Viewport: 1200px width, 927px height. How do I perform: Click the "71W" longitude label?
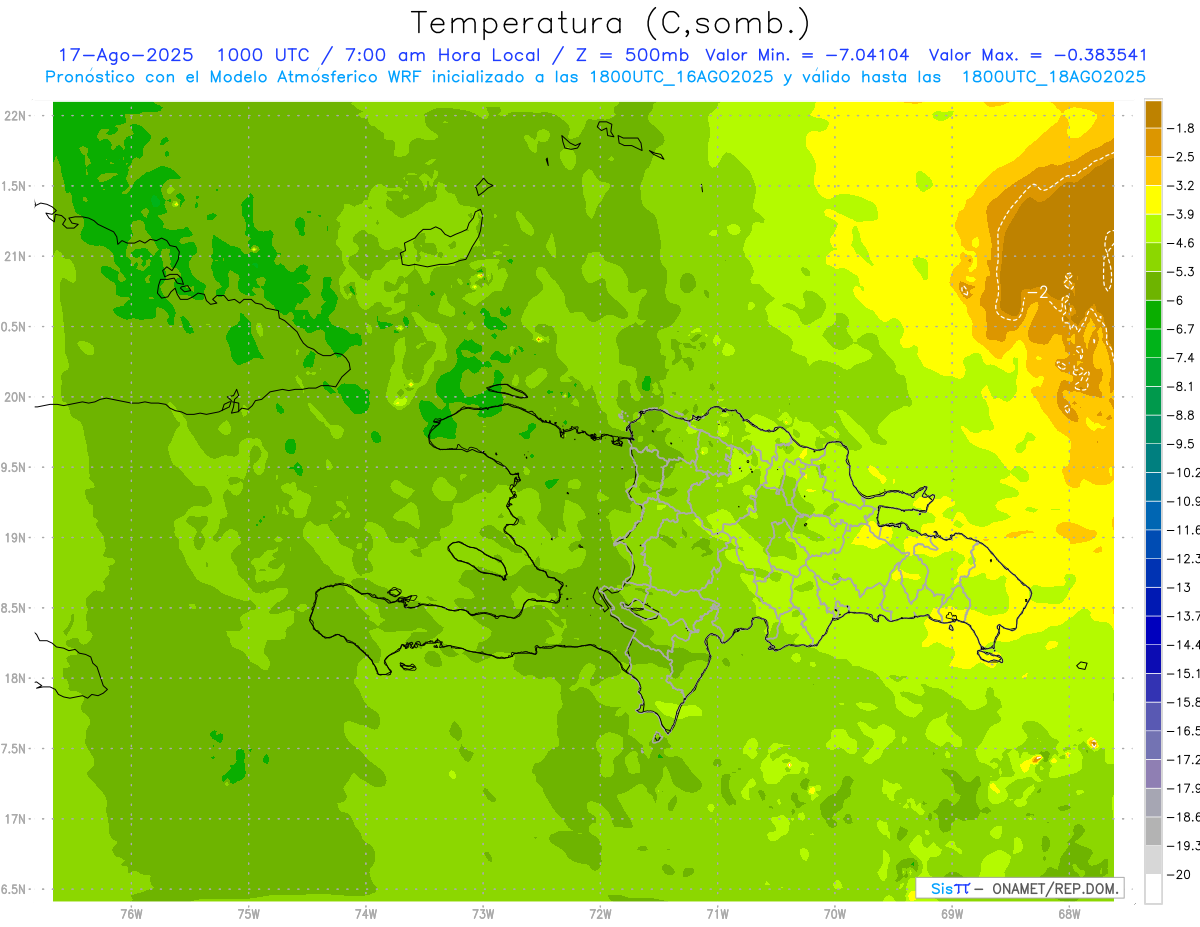[x=717, y=914]
